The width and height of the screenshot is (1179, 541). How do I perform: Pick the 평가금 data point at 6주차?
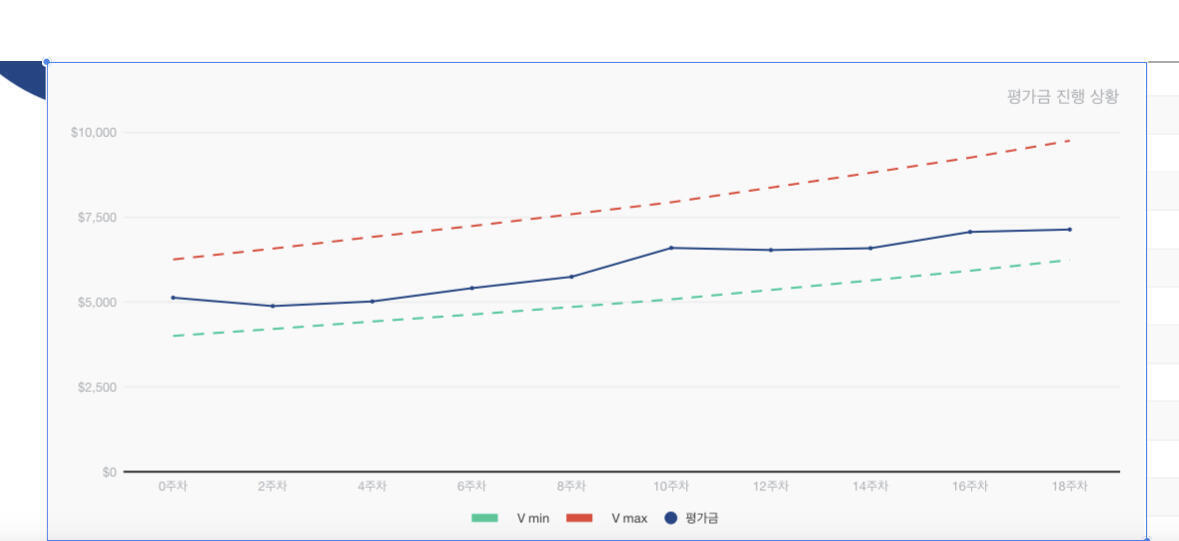[x=472, y=288]
